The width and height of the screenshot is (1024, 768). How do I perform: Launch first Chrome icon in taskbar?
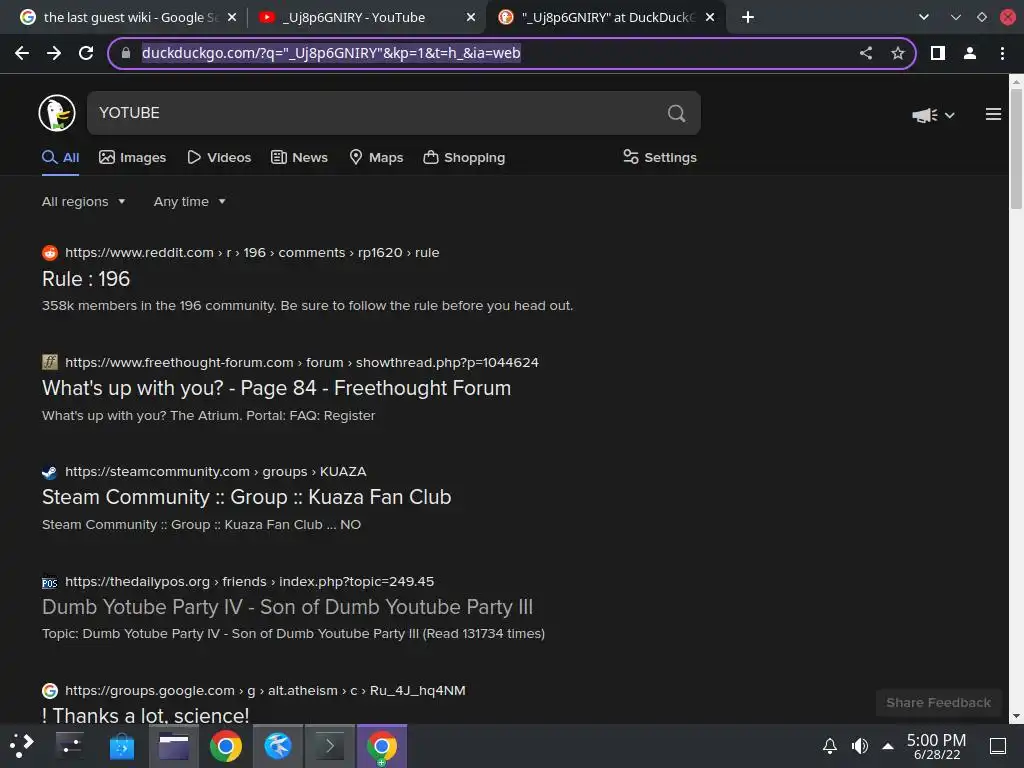click(226, 745)
